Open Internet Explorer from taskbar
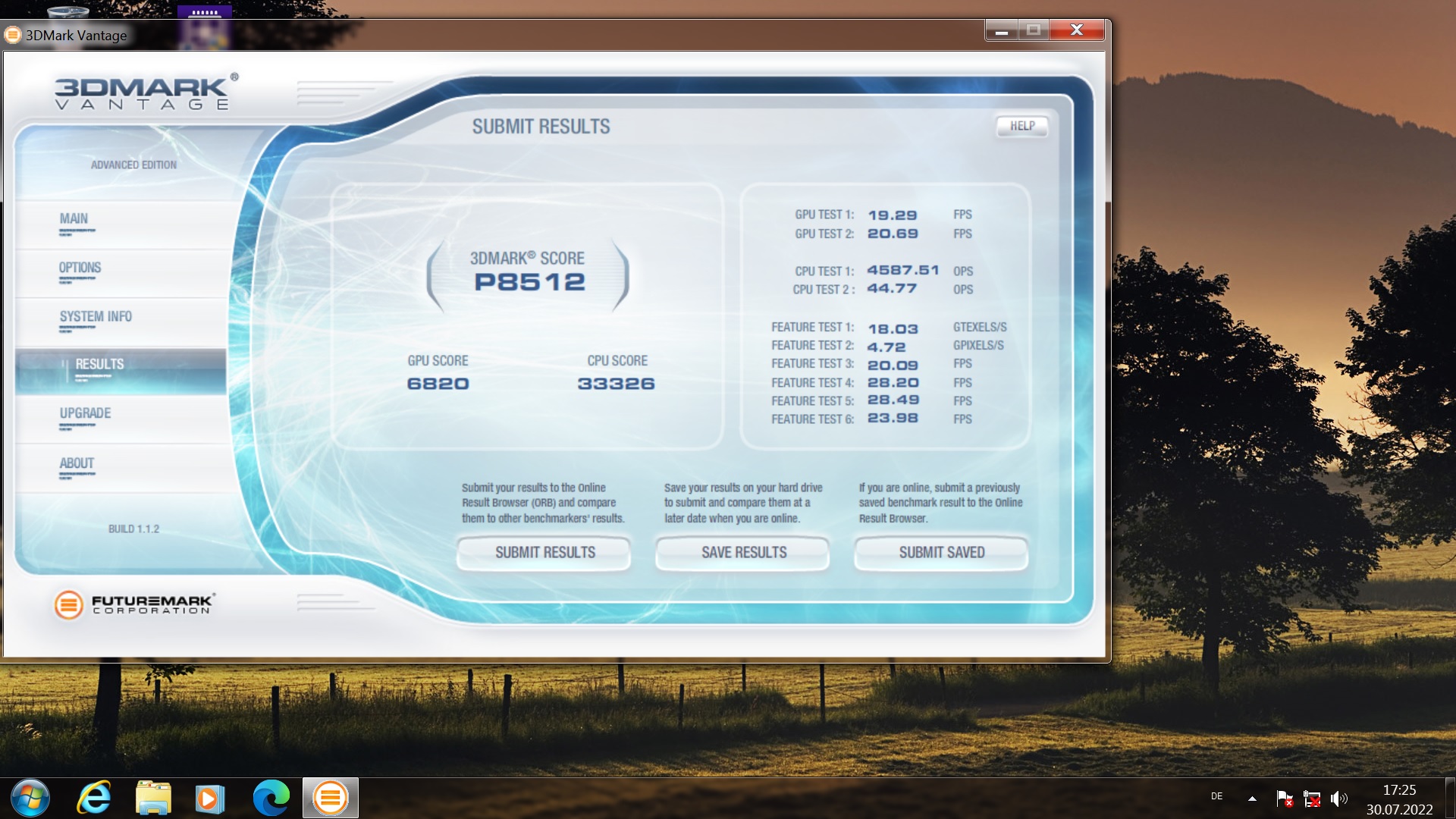Viewport: 1456px width, 819px height. click(94, 798)
